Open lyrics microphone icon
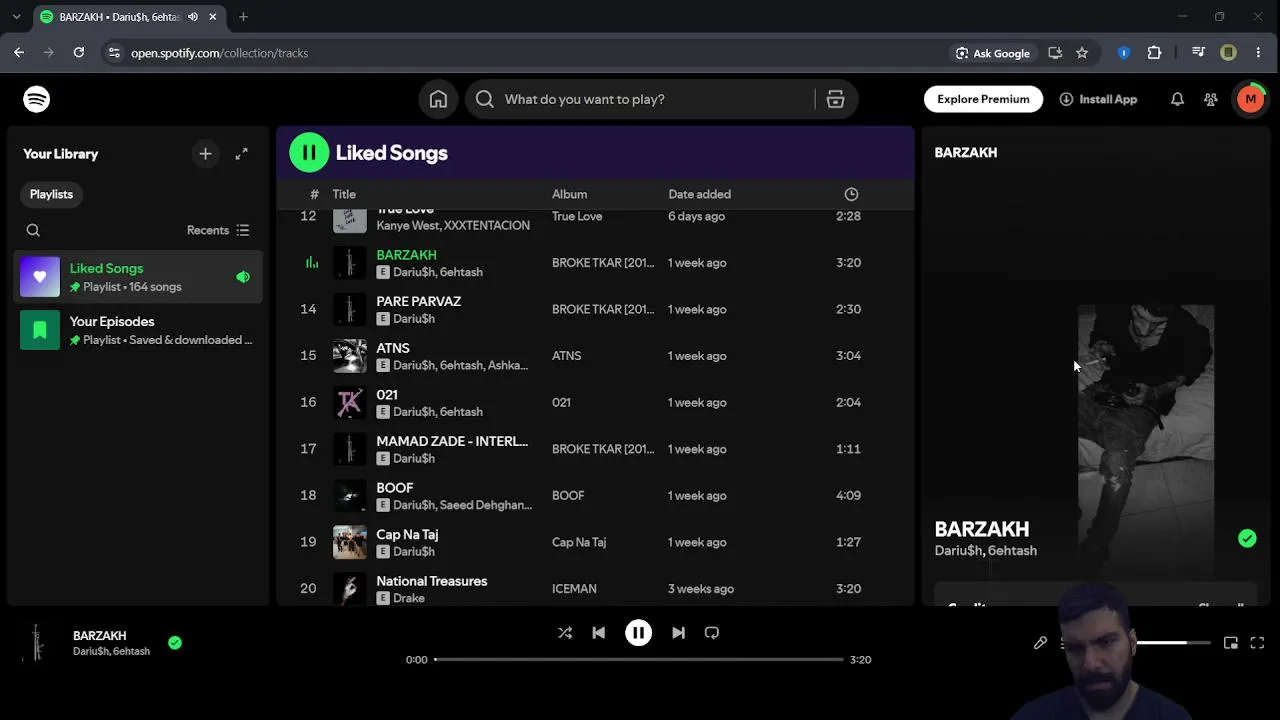The width and height of the screenshot is (1280, 720). point(1040,643)
